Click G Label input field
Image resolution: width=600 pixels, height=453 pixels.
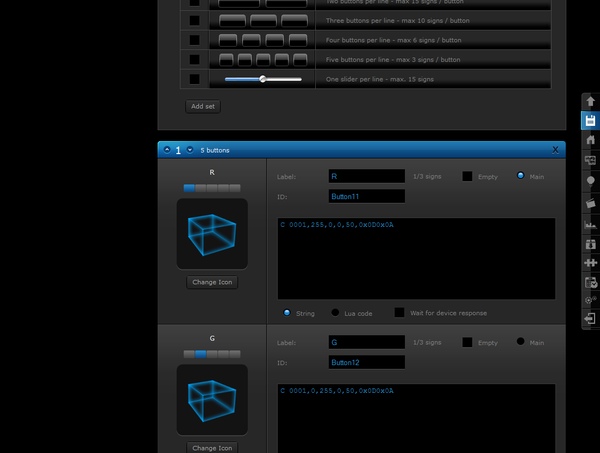(x=367, y=342)
